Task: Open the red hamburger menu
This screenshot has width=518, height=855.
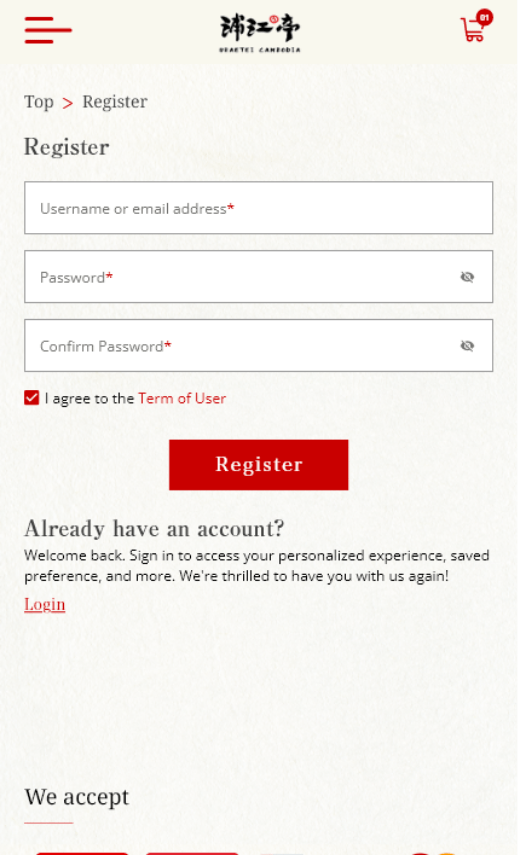Action: coord(48,30)
